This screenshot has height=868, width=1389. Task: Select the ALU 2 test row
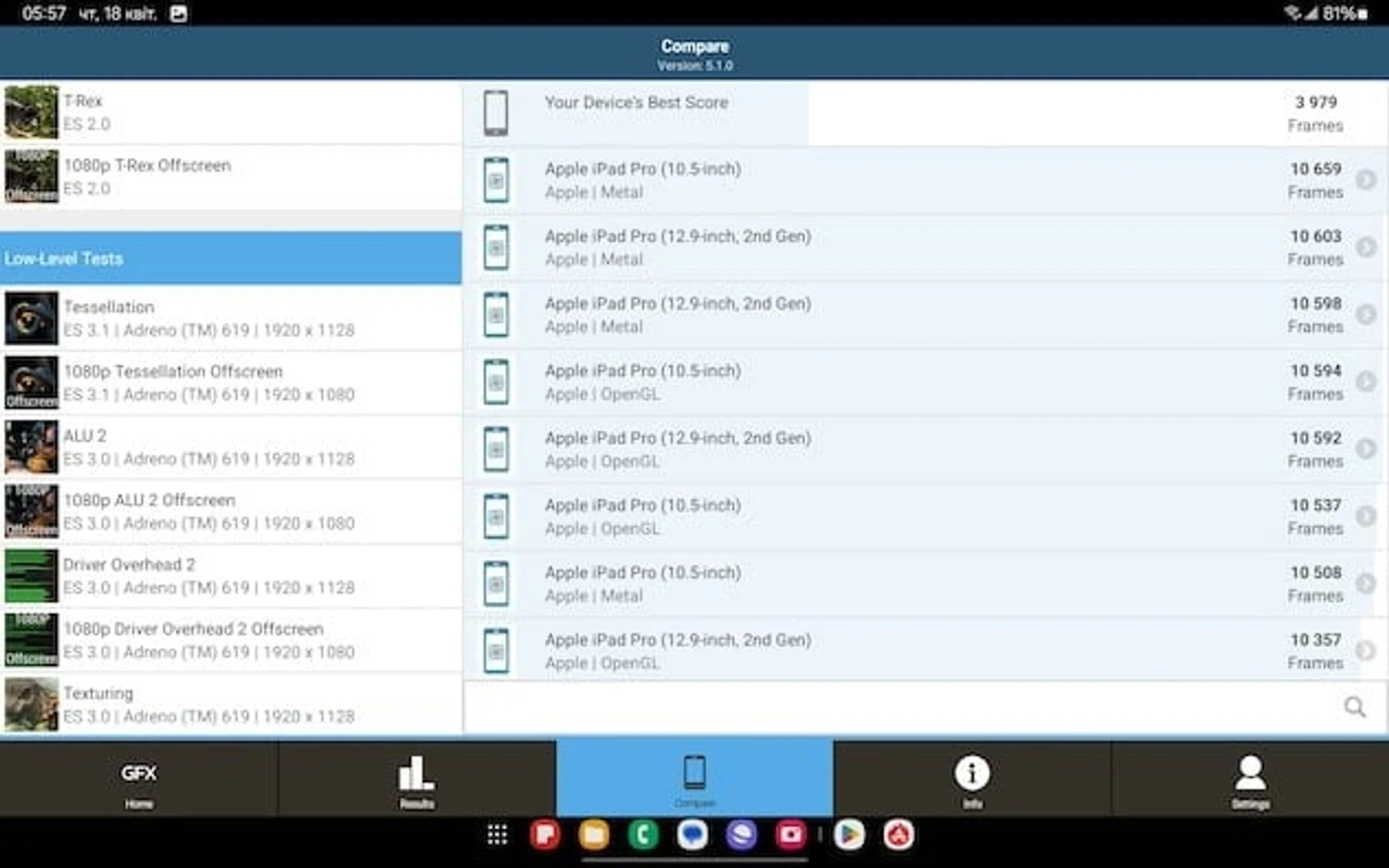[231, 447]
